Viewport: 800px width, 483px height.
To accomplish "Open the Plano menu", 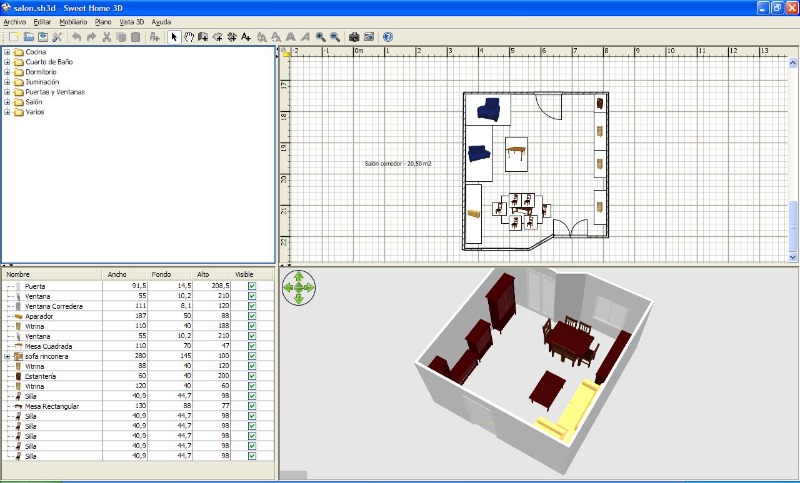I will [x=103, y=22].
